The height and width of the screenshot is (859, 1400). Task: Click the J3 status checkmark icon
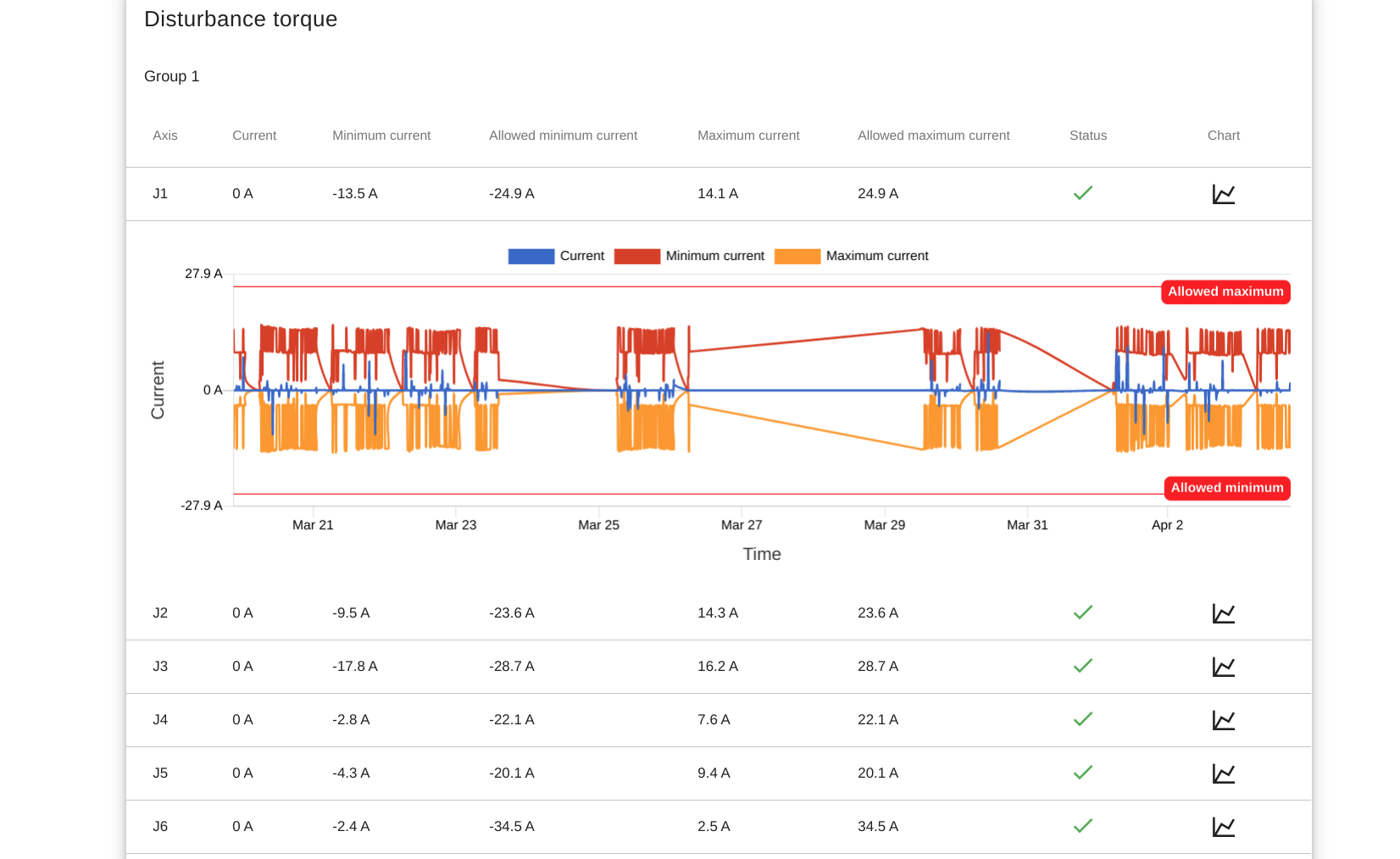[x=1082, y=666]
